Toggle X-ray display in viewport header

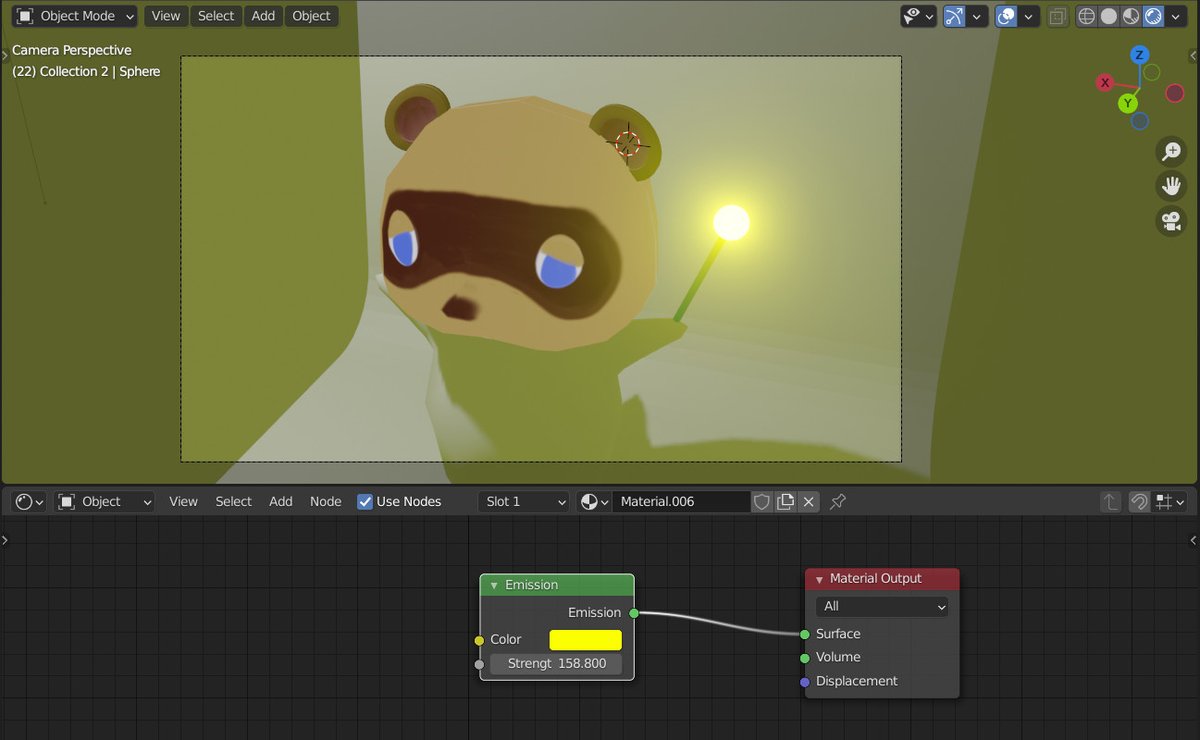click(1057, 16)
